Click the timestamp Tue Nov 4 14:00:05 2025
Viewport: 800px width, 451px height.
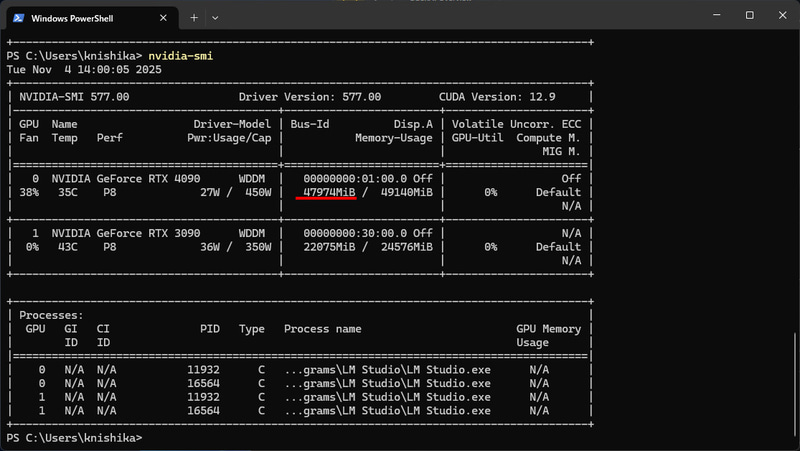[x=84, y=69]
